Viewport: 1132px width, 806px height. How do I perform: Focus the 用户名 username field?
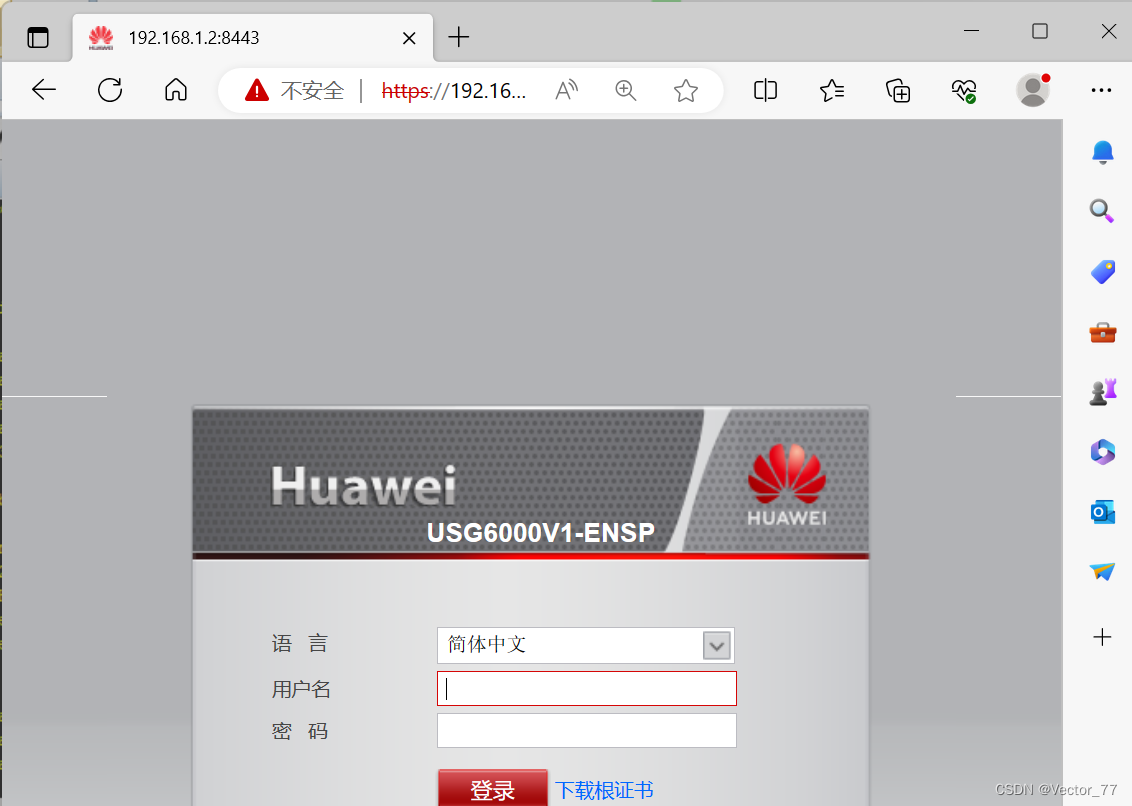(586, 688)
